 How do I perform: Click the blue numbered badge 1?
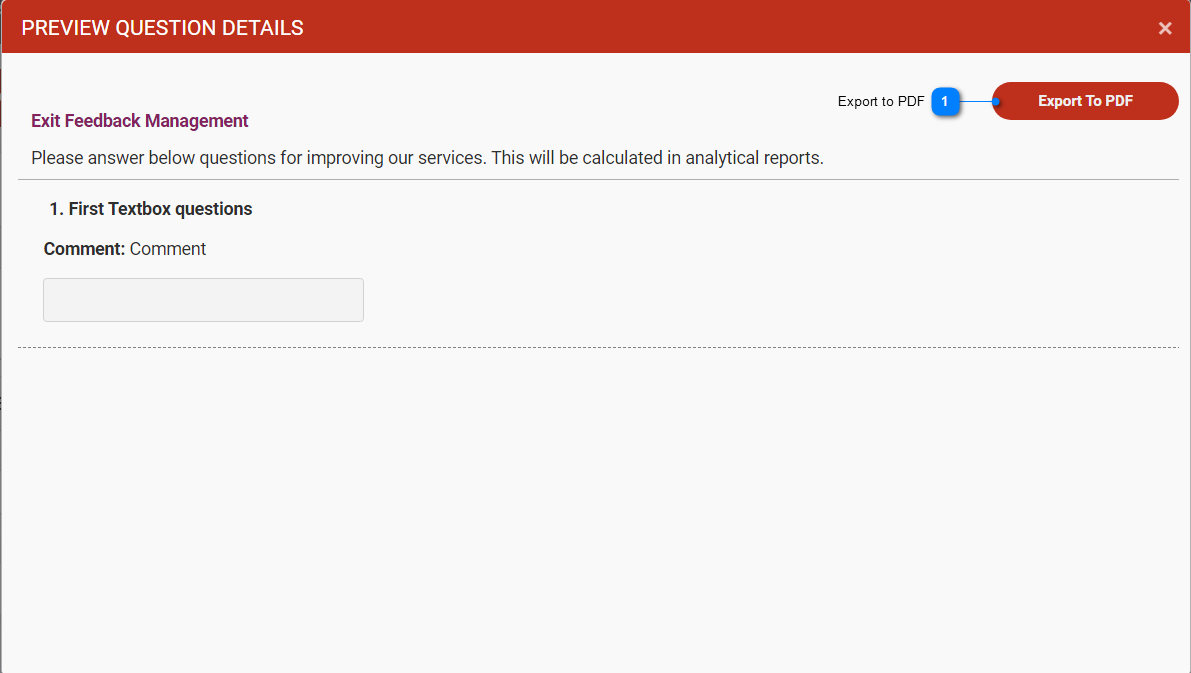[x=945, y=101]
